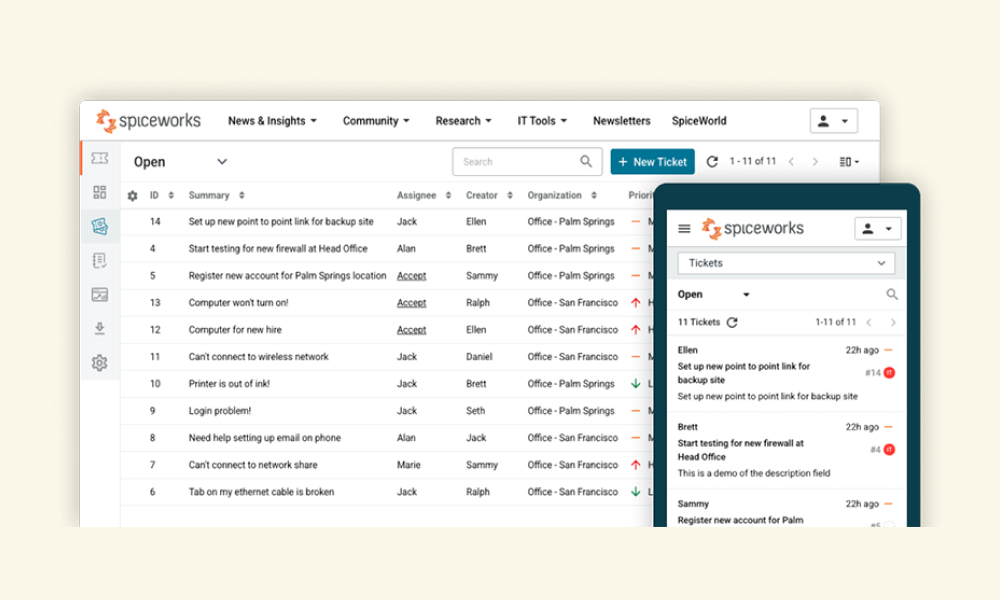Click creator Daniel on ticket 11
Viewport: 1000px width, 600px height.
tap(479, 357)
